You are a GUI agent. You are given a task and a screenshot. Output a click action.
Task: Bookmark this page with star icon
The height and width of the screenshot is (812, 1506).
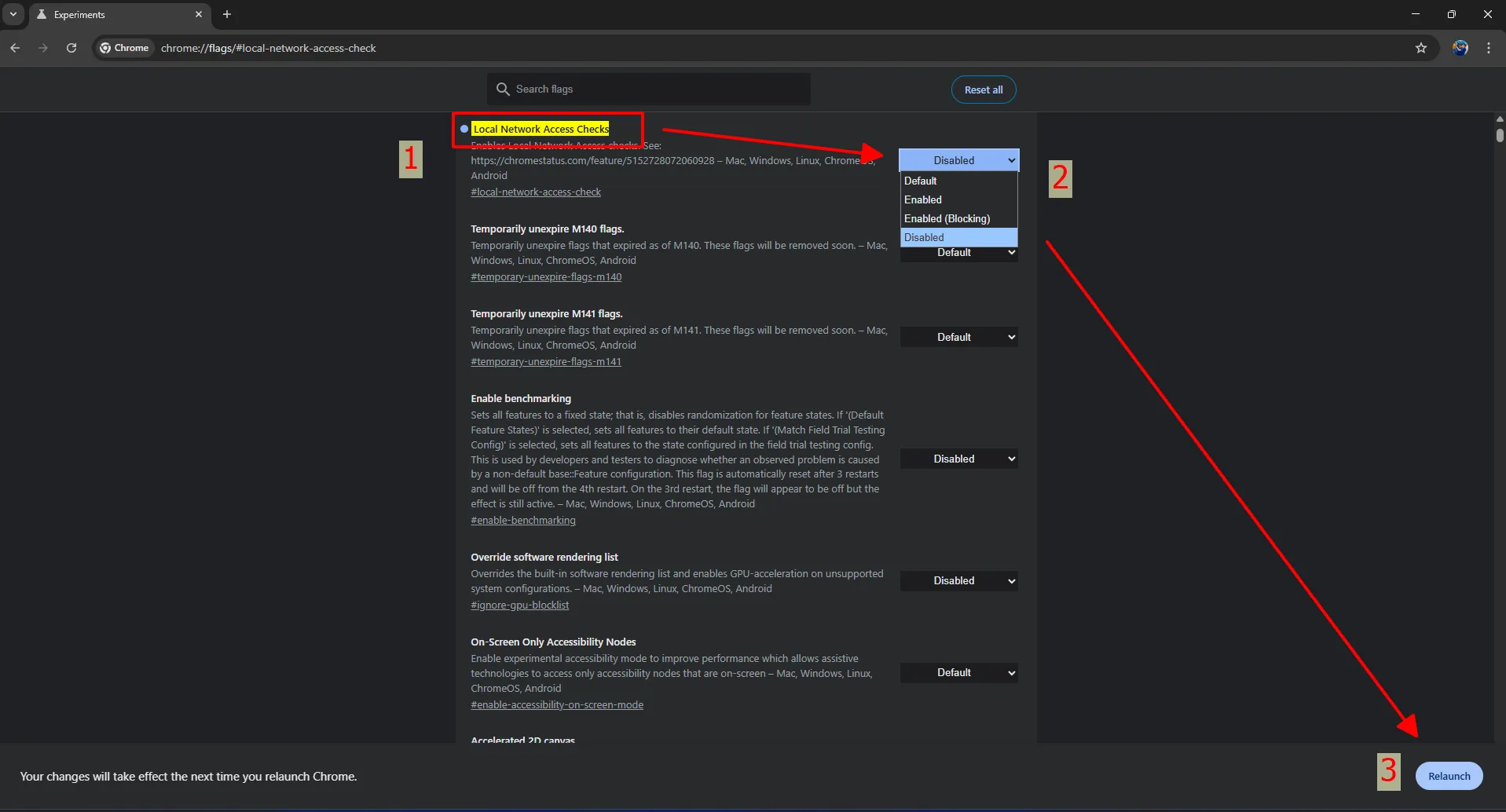[x=1420, y=48]
